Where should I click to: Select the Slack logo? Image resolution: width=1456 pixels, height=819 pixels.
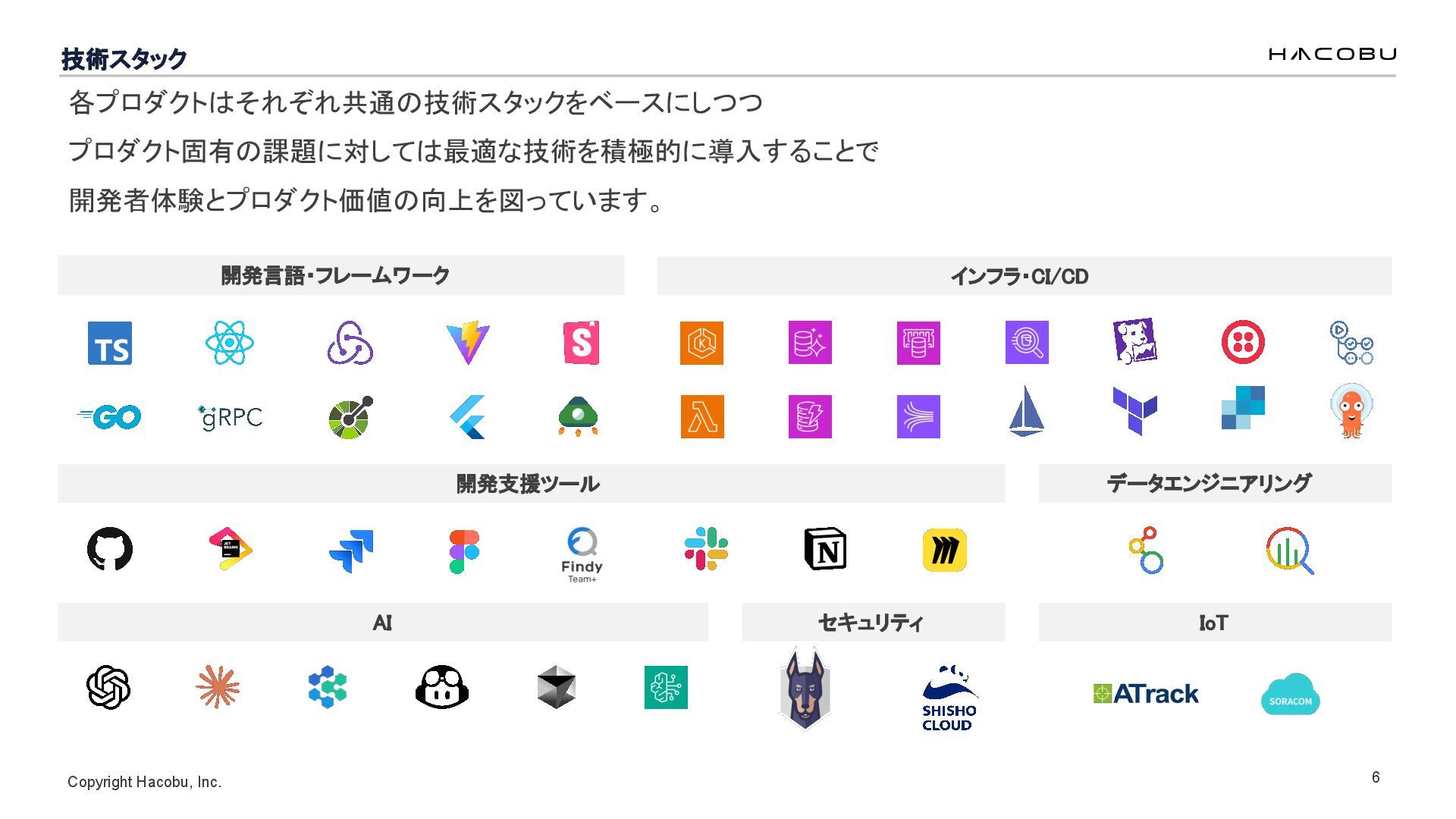706,549
